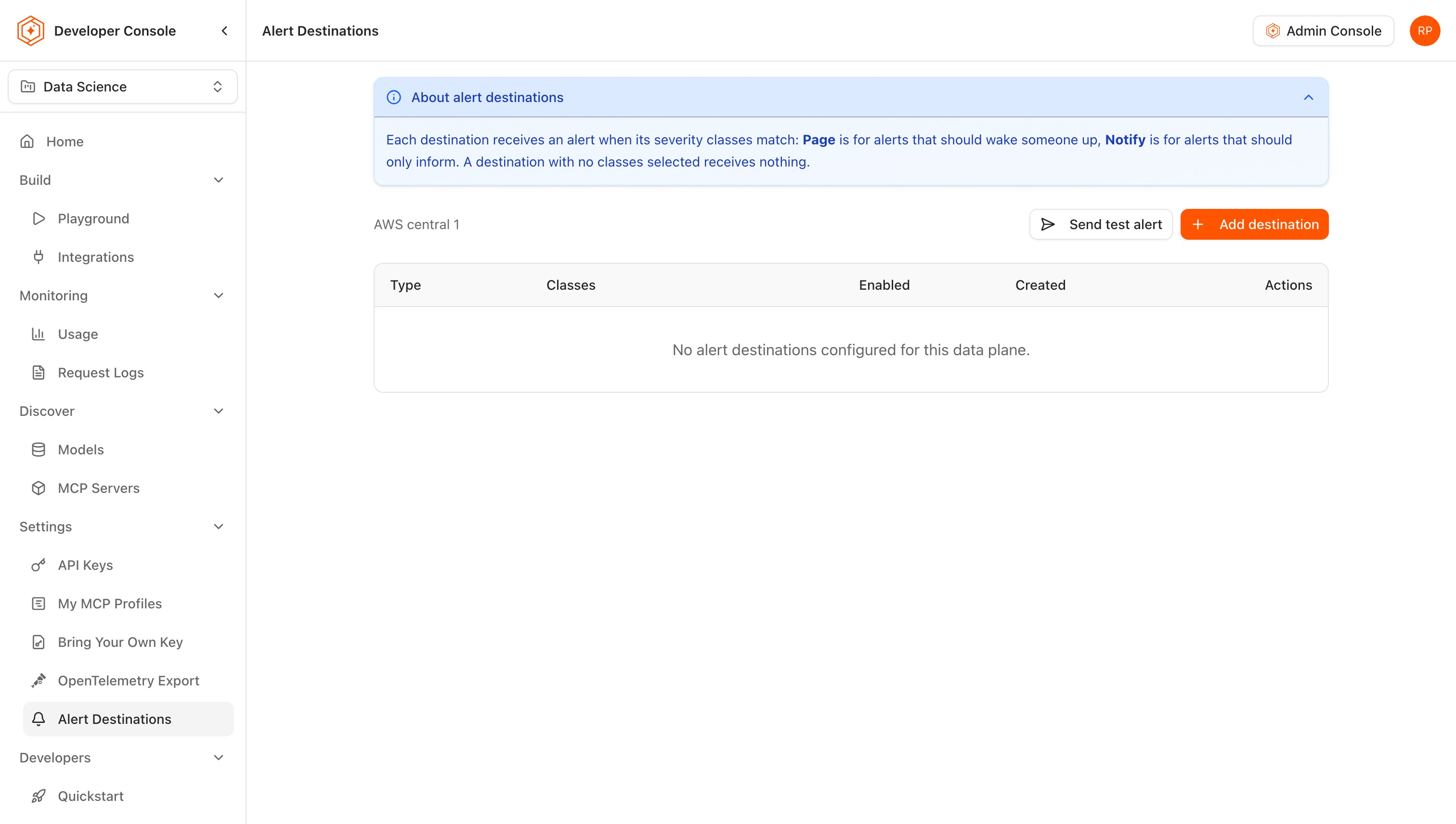Image resolution: width=1456 pixels, height=824 pixels.
Task: Open the Admin Console
Action: (x=1323, y=30)
